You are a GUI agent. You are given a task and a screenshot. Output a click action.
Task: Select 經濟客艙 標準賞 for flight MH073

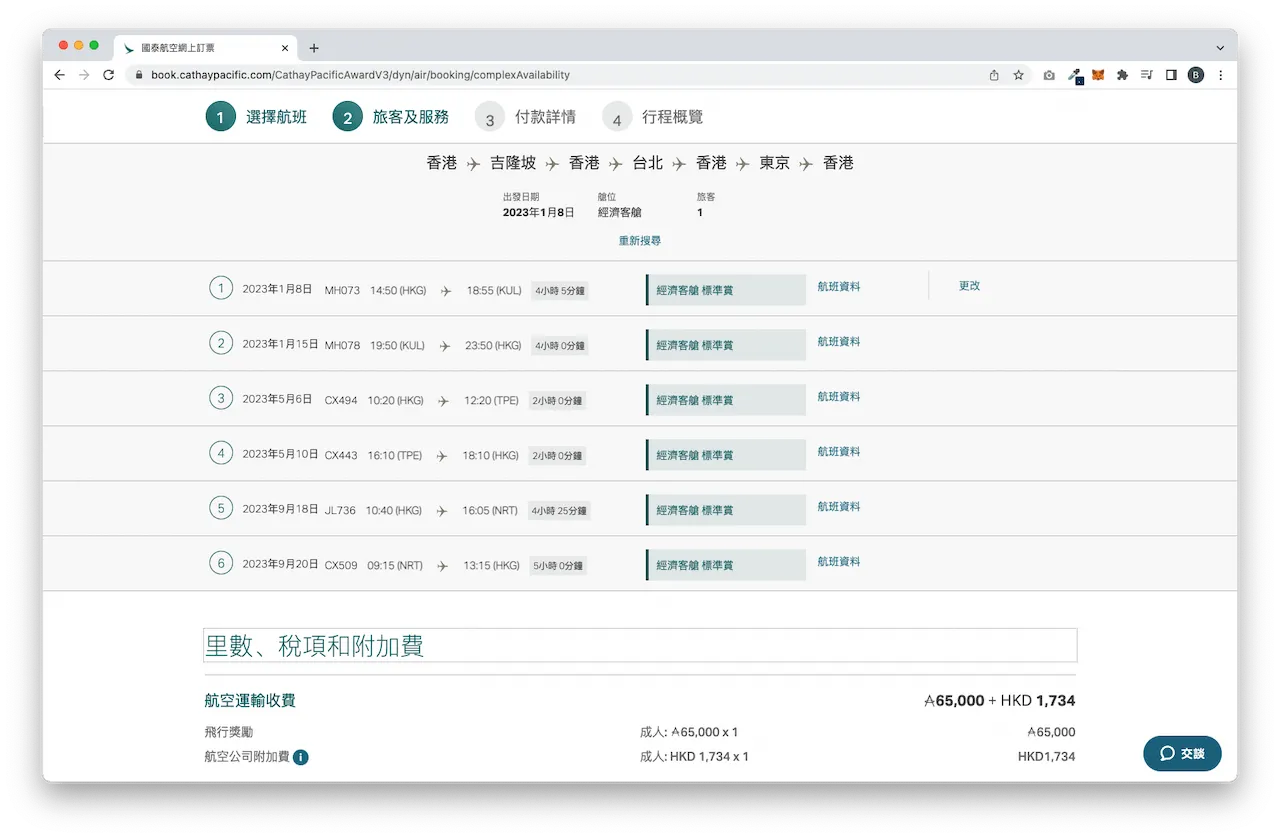[x=726, y=290]
